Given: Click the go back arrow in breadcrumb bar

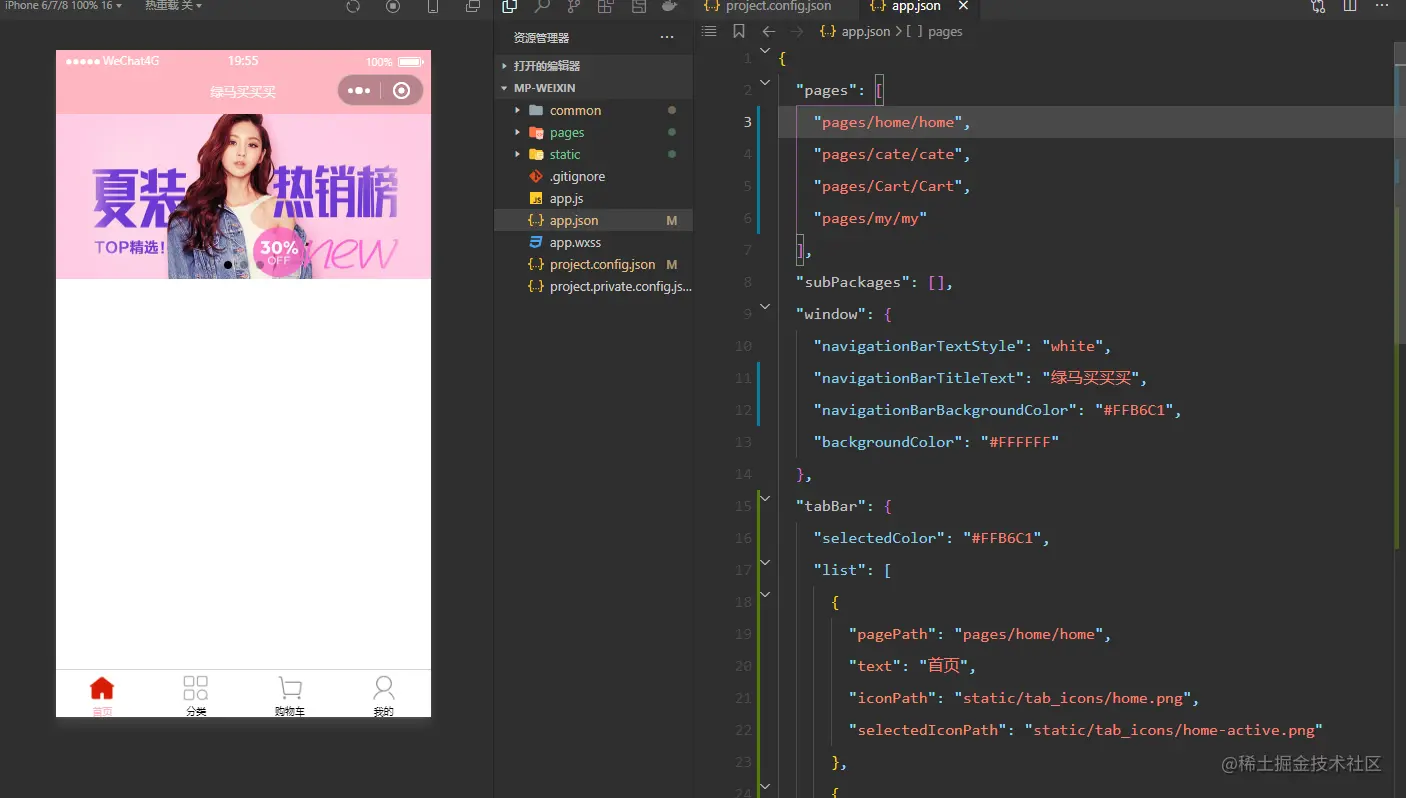Looking at the screenshot, I should pyautogui.click(x=768, y=31).
